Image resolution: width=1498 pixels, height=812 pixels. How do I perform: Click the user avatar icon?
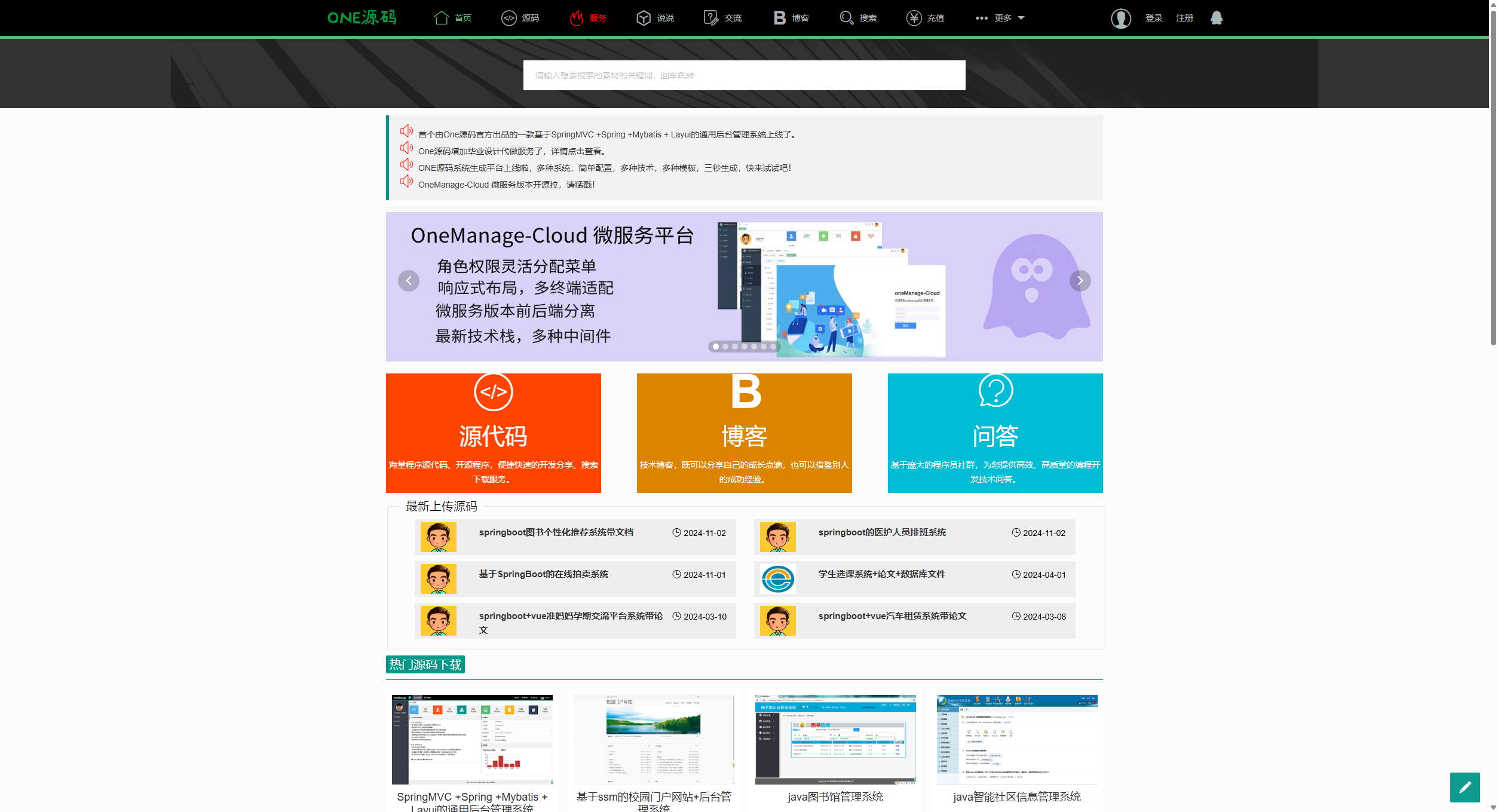coord(1121,19)
